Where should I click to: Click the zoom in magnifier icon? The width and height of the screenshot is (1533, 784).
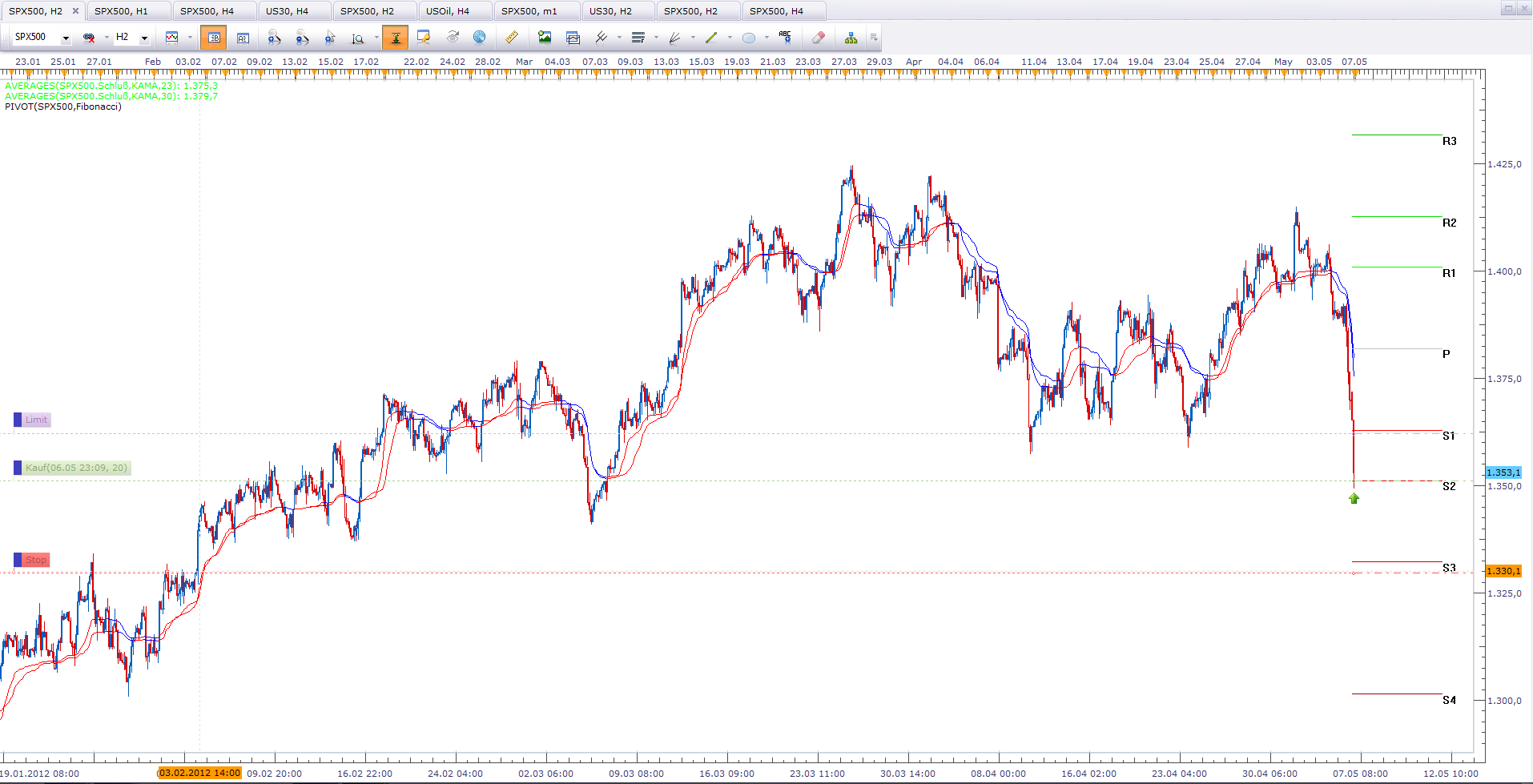274,38
